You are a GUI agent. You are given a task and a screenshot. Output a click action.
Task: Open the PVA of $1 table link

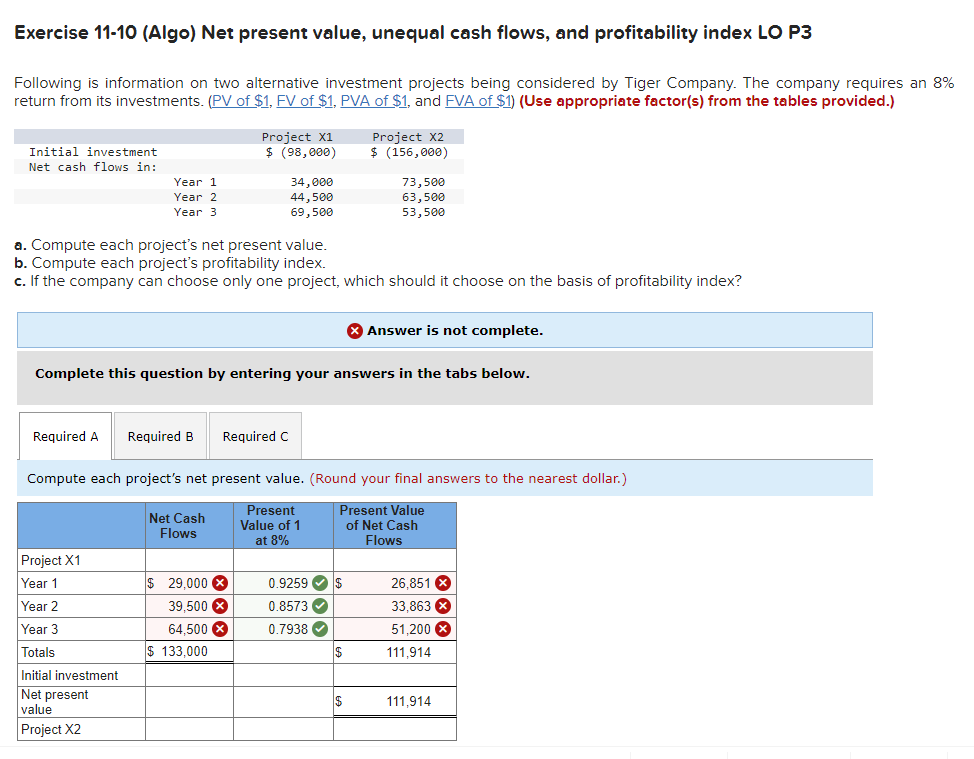point(374,100)
